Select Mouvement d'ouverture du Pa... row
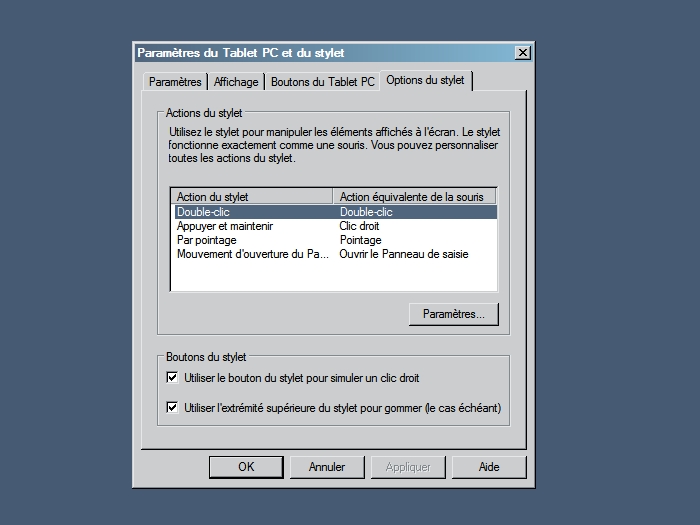Screen dimensions: 700x525 pyautogui.click(x=336, y=254)
